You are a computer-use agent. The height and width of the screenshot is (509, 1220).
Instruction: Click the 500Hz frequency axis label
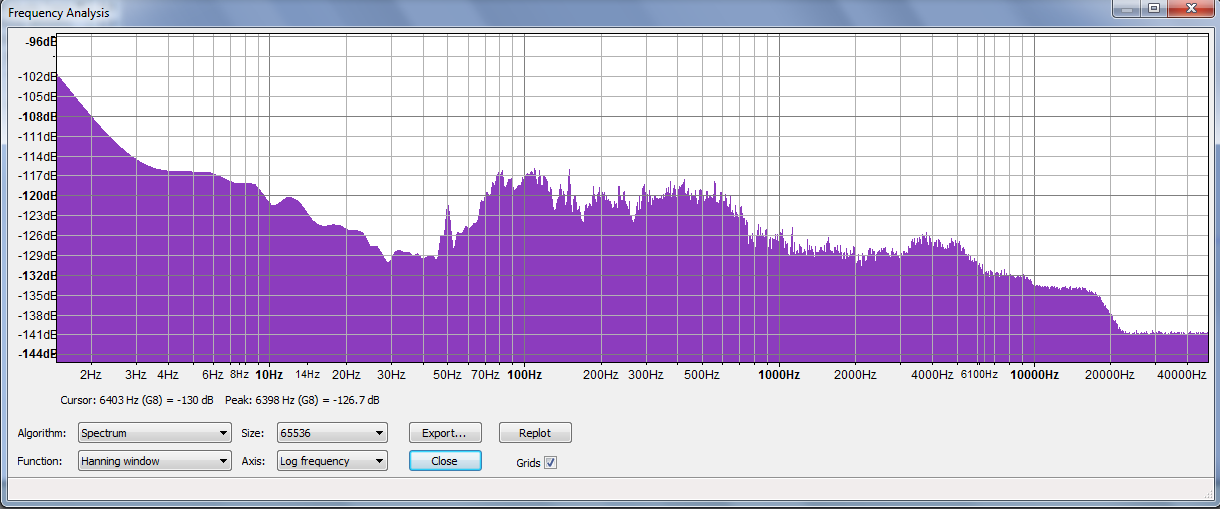coord(702,375)
